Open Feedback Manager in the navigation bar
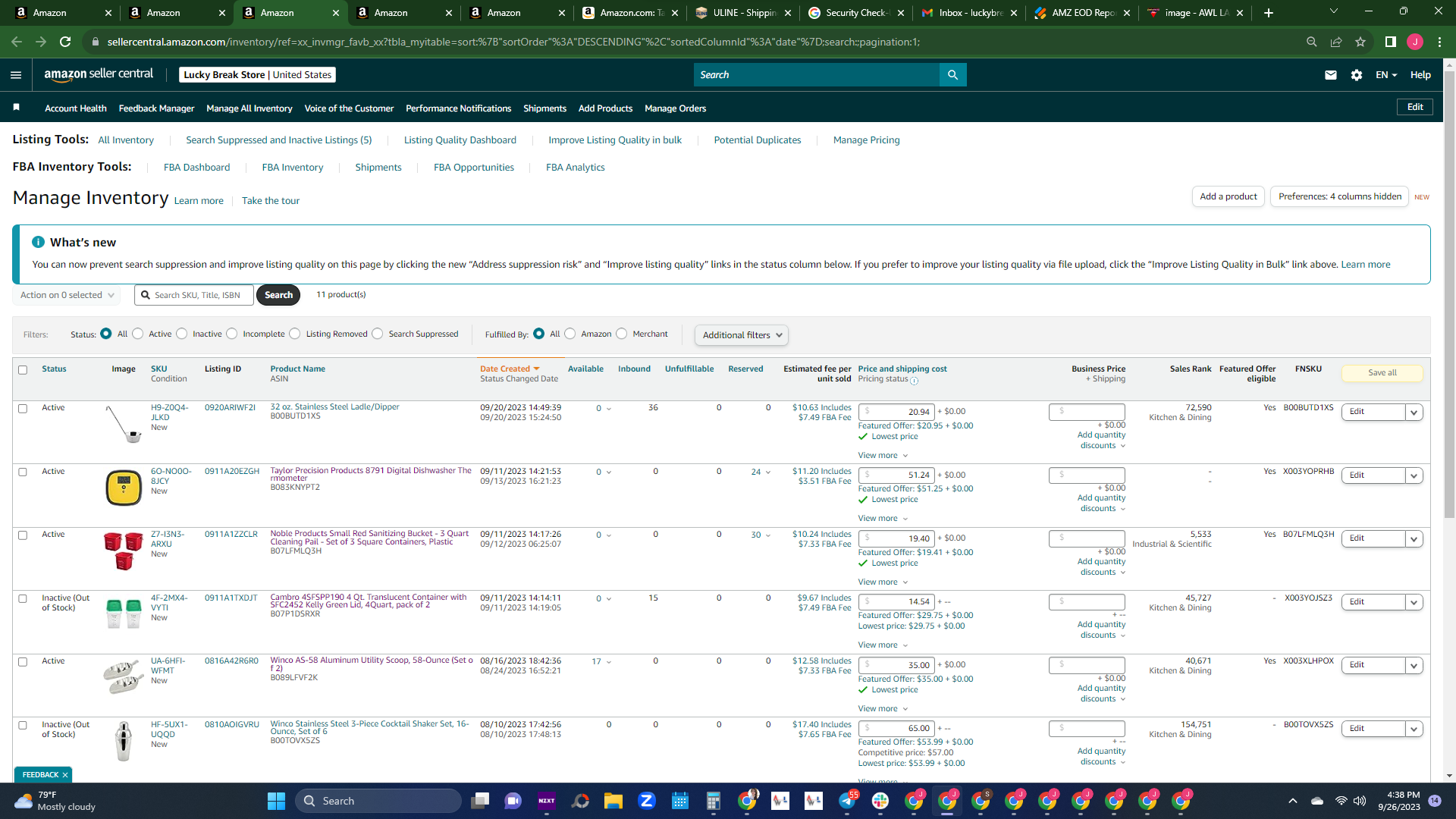This screenshot has height=819, width=1456. [156, 108]
